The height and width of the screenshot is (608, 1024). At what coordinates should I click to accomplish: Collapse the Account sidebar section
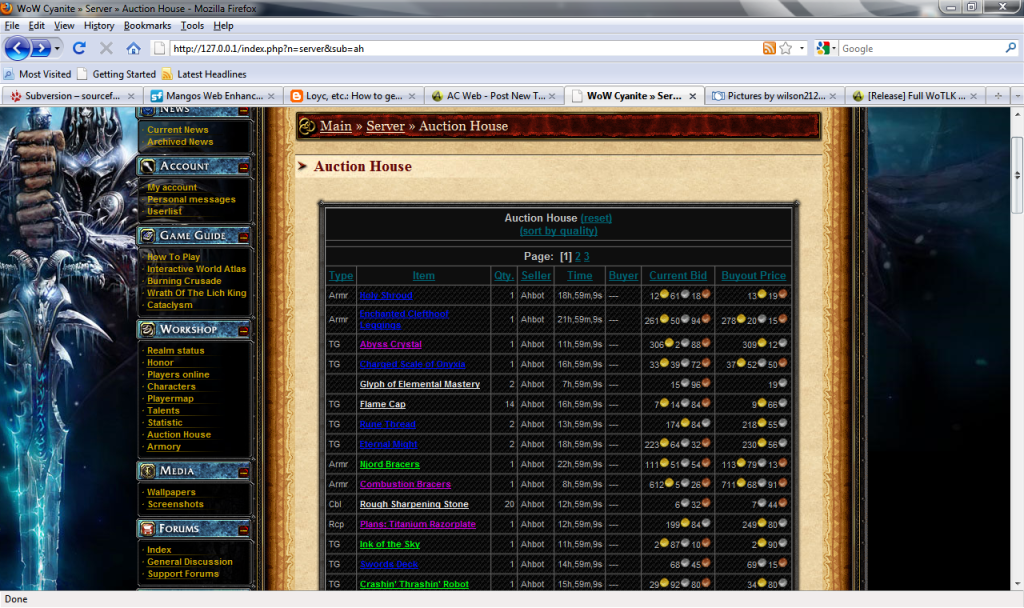coord(244,166)
